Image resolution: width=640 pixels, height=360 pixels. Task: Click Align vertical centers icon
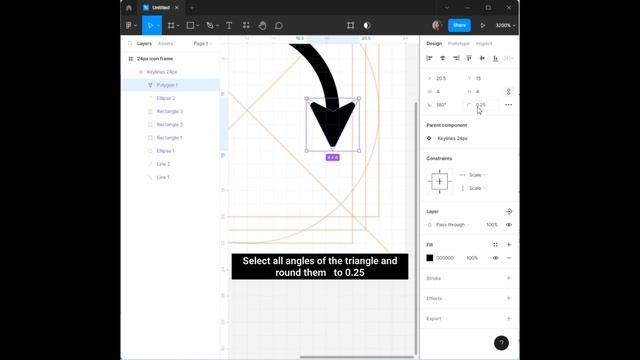pyautogui.click(x=482, y=58)
